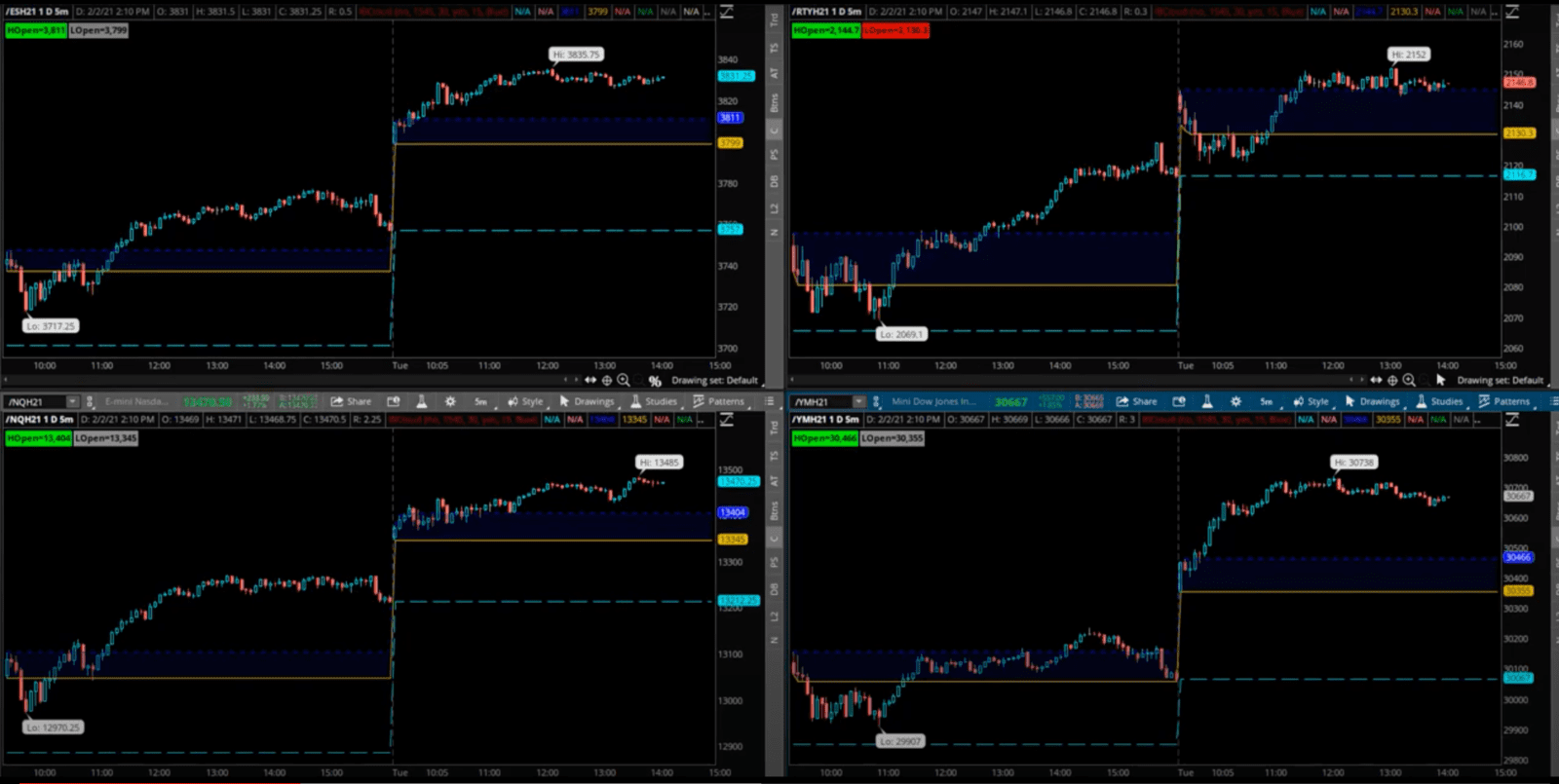1559x784 pixels.
Task: Click the 13345 yellow price tag on /NQH21 axis
Action: 733,540
